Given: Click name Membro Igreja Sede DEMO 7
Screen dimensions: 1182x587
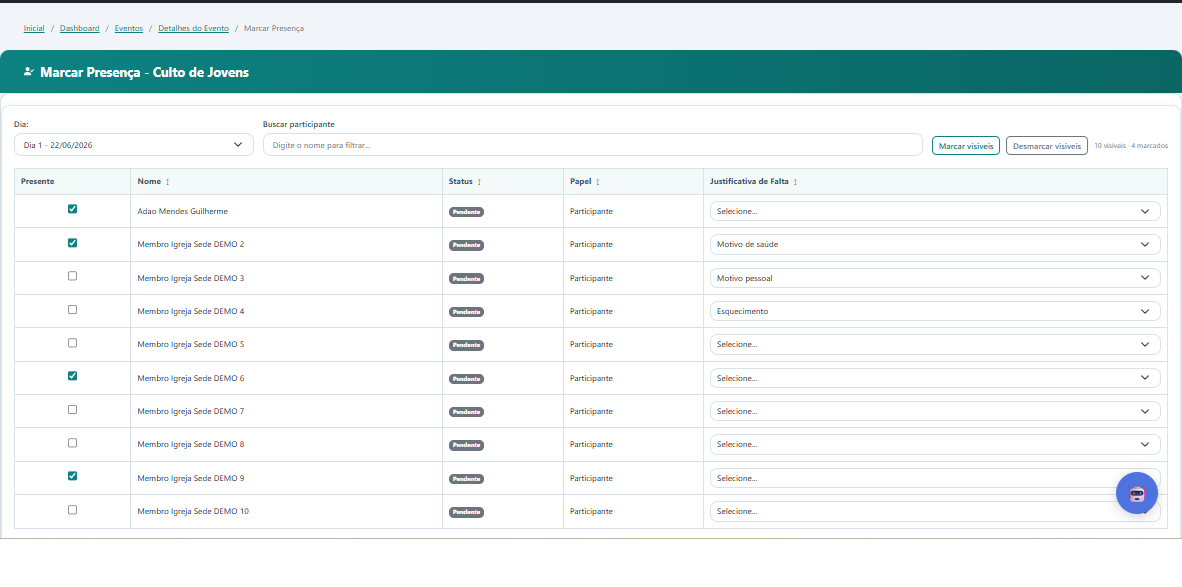Looking at the screenshot, I should coord(191,411).
